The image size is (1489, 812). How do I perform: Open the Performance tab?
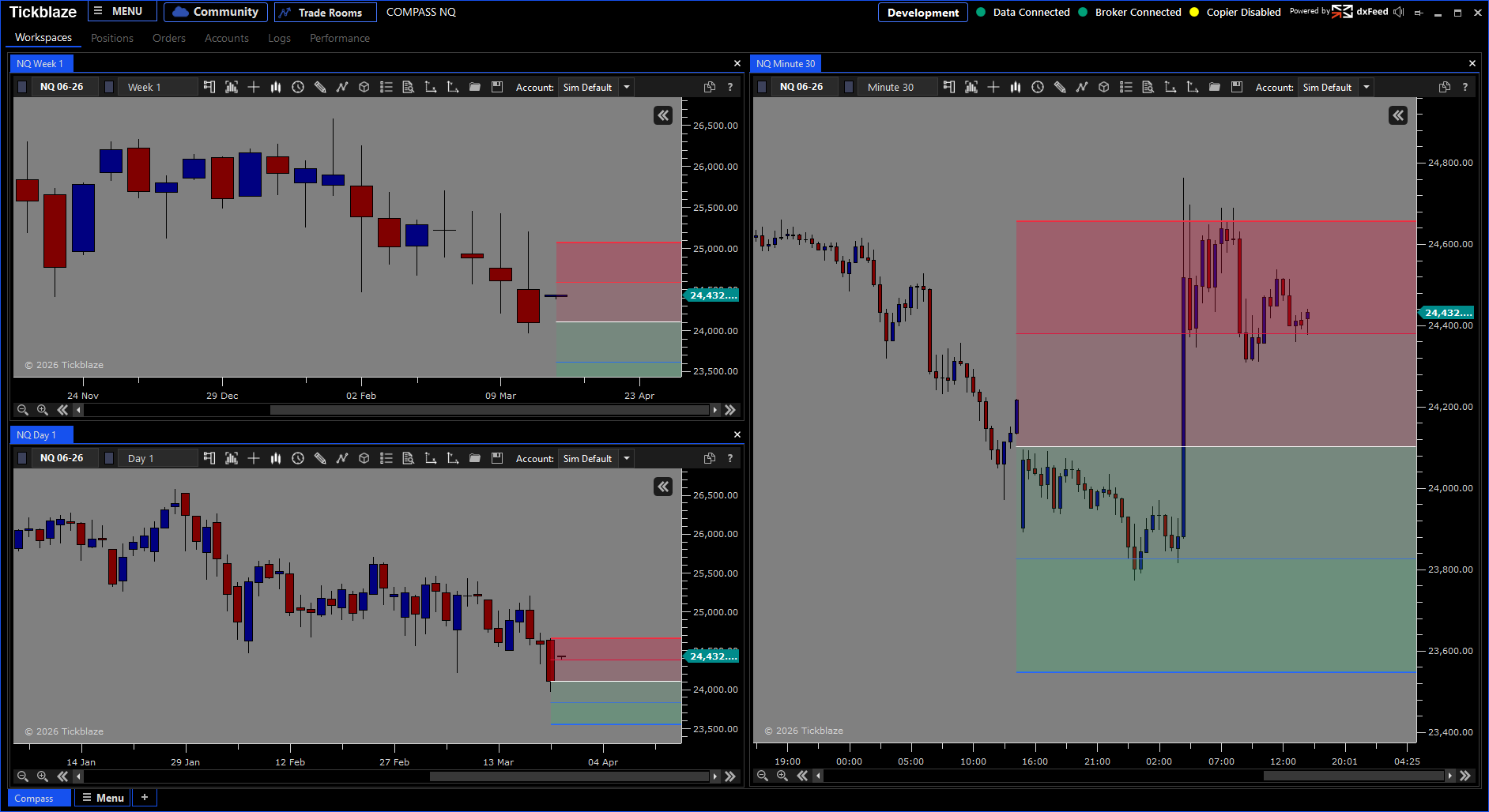339,38
